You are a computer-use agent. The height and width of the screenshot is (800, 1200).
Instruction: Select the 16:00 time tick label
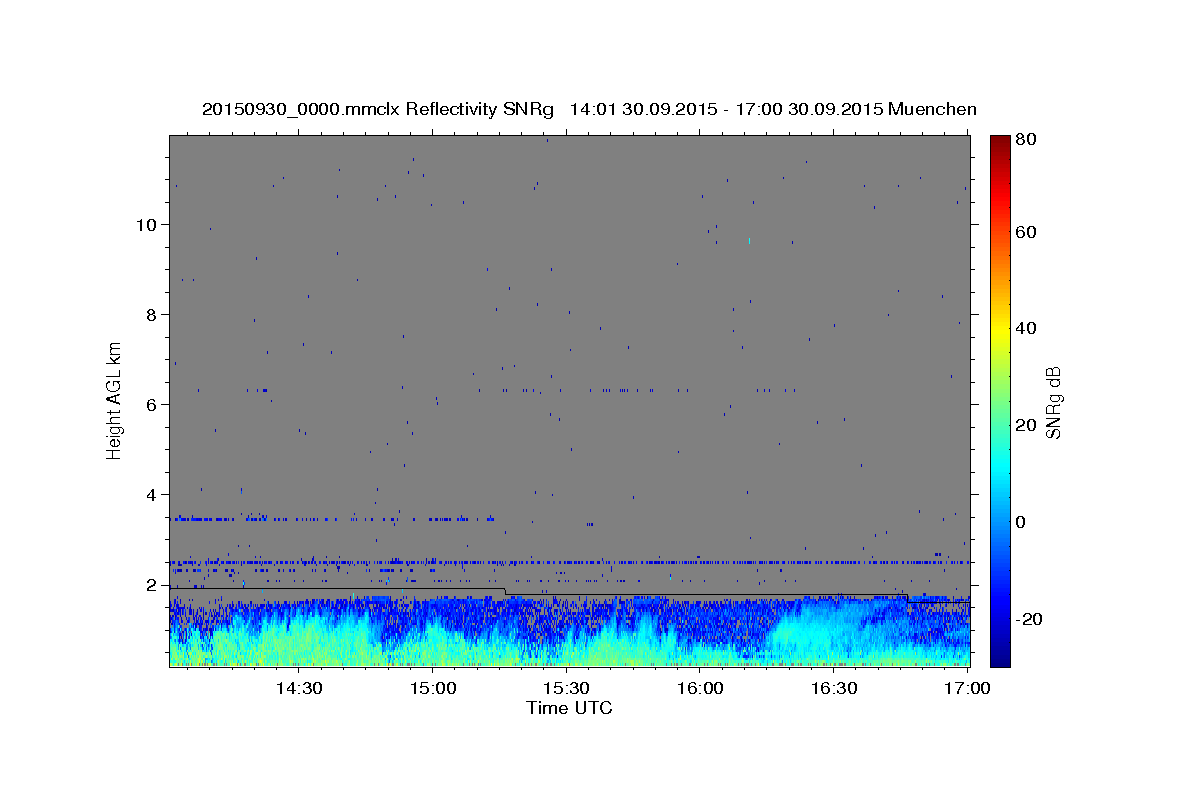click(700, 688)
